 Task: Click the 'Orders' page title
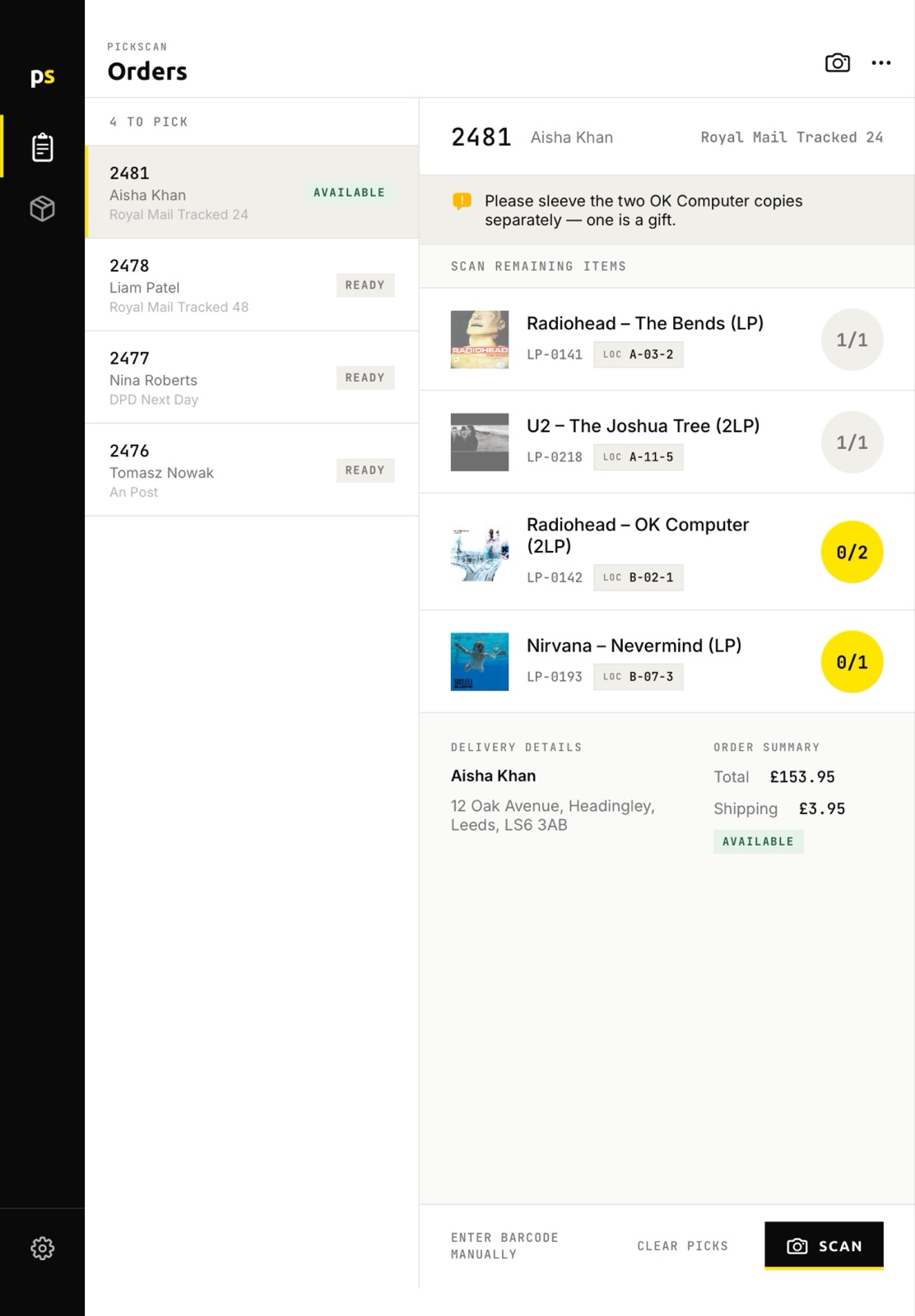[147, 72]
